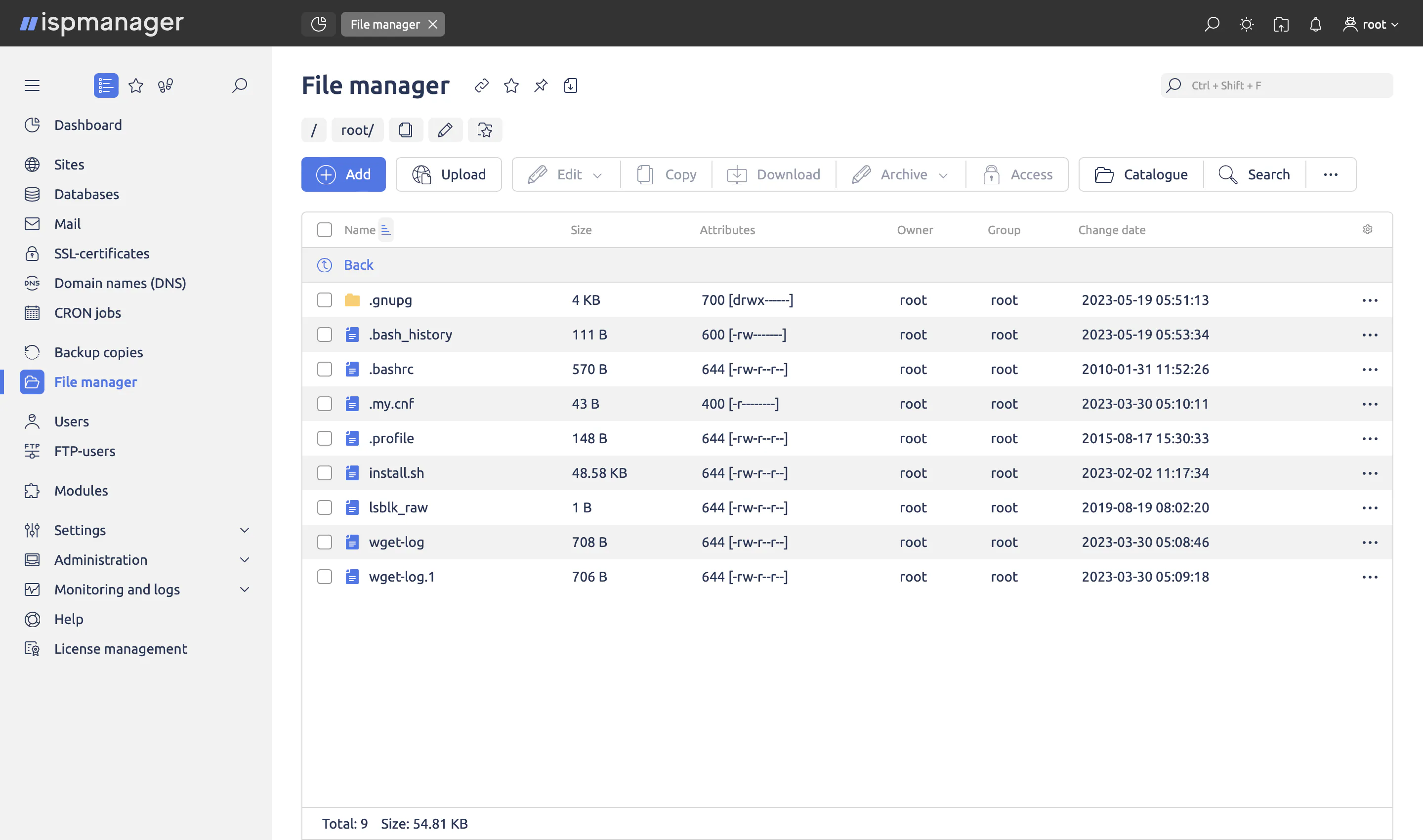Check the select-all checkbox in table header
Viewport: 1423px width, 840px height.
tap(324, 229)
